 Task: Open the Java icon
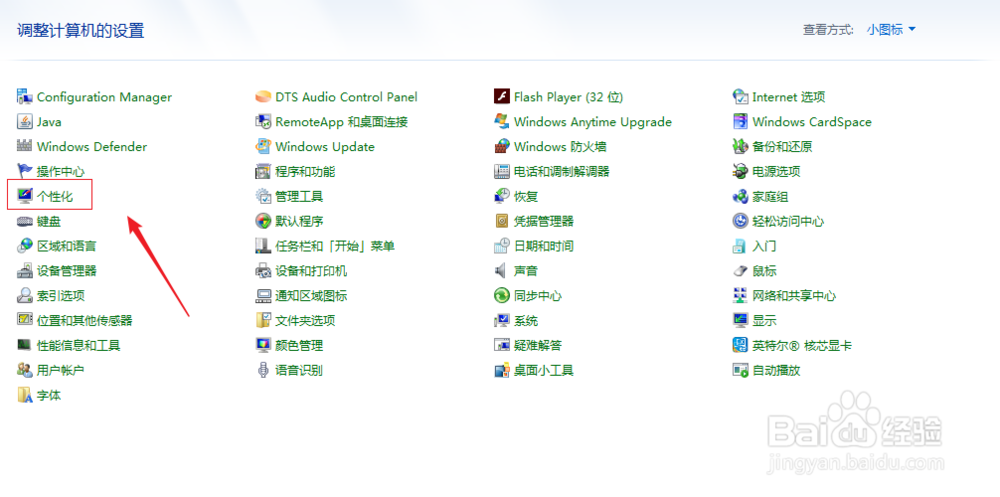pos(25,122)
